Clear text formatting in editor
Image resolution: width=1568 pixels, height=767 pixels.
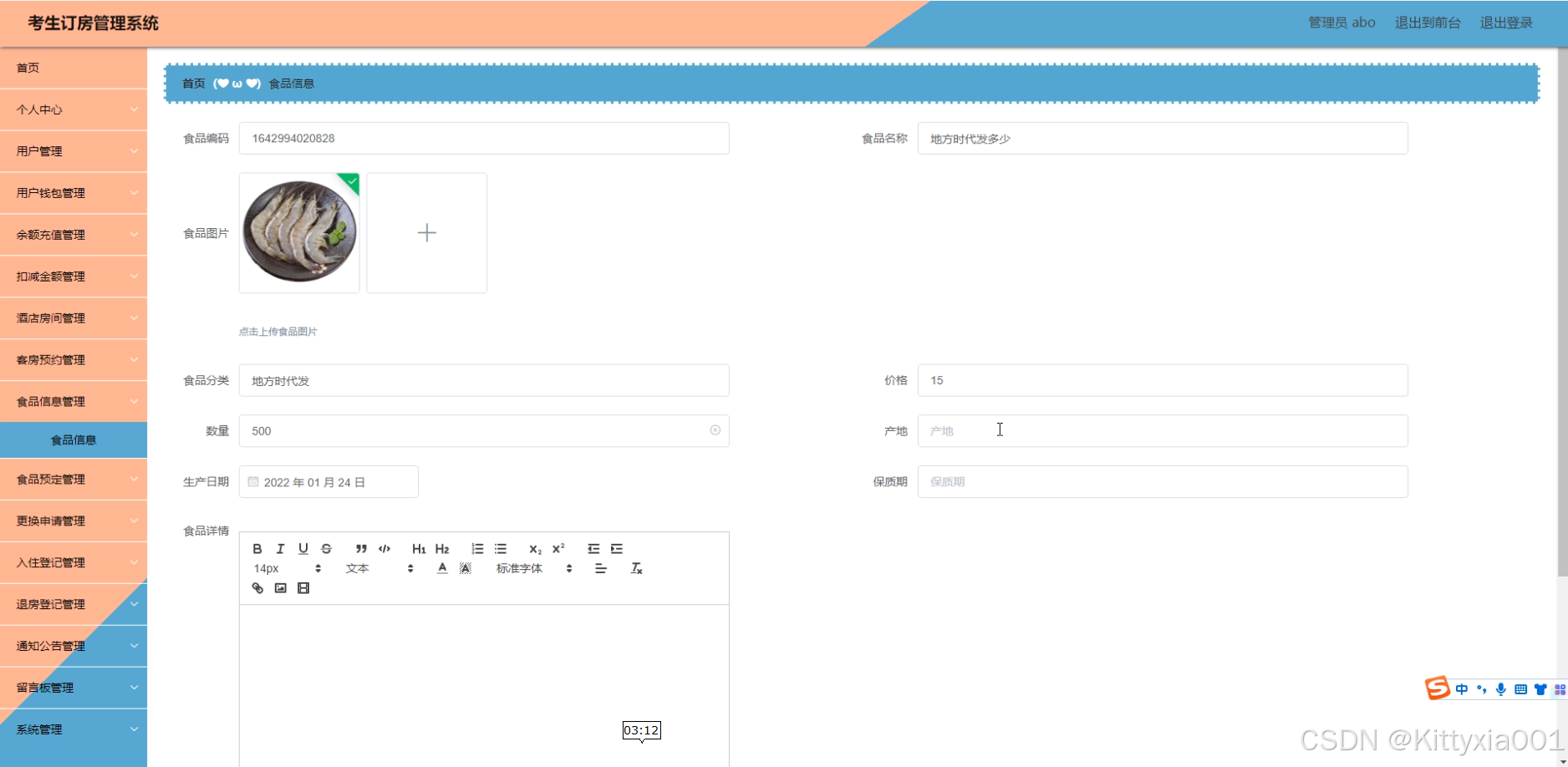coord(636,568)
